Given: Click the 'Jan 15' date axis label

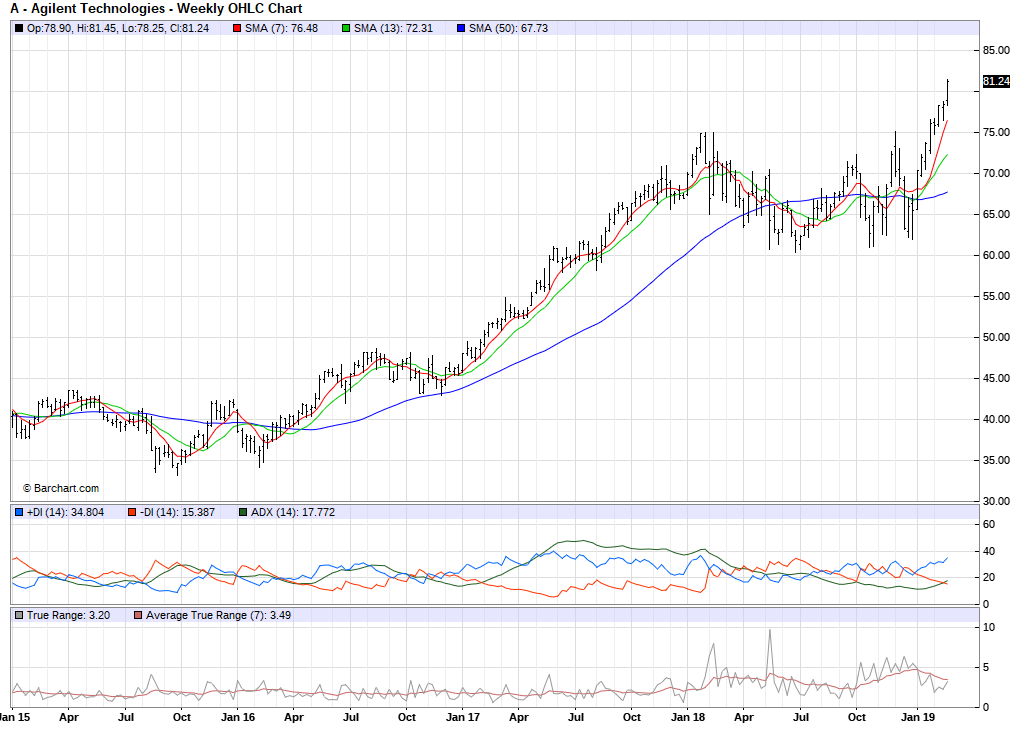Looking at the screenshot, I should (14, 717).
